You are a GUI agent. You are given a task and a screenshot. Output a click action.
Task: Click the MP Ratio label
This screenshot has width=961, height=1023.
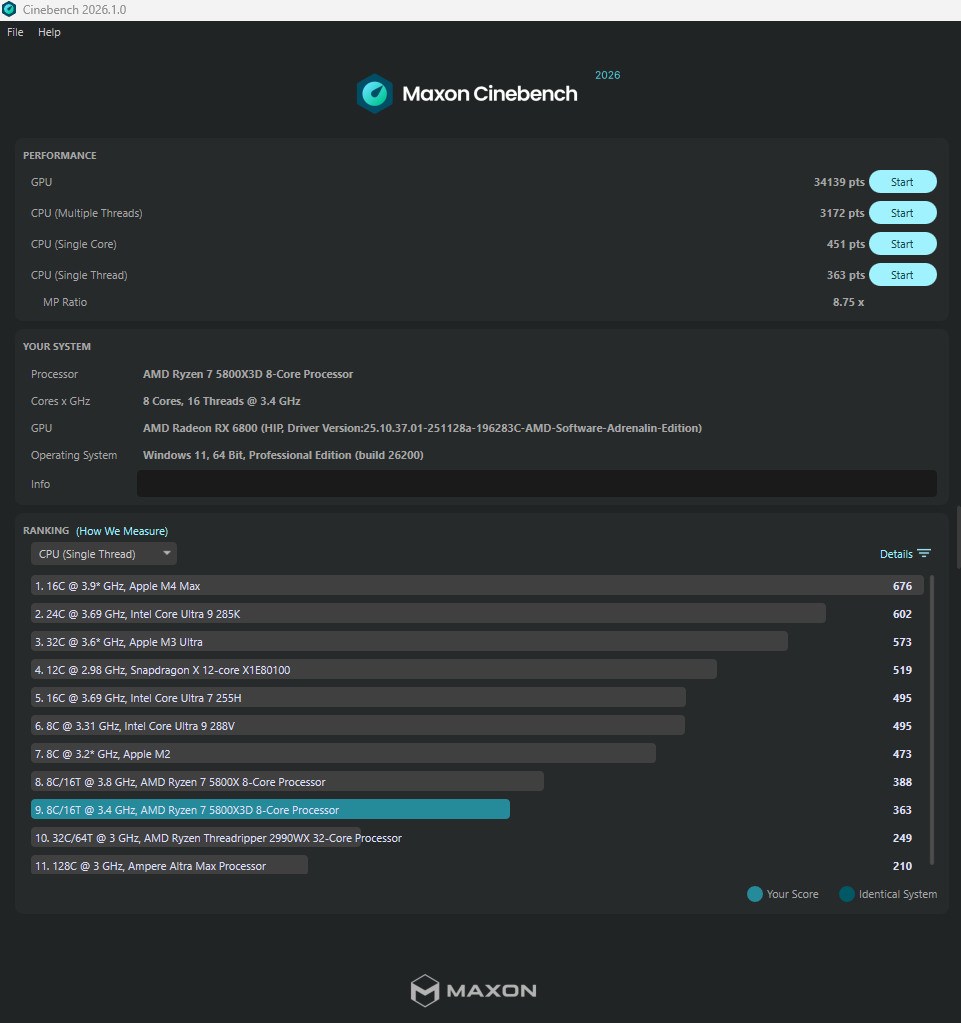pyautogui.click(x=65, y=302)
